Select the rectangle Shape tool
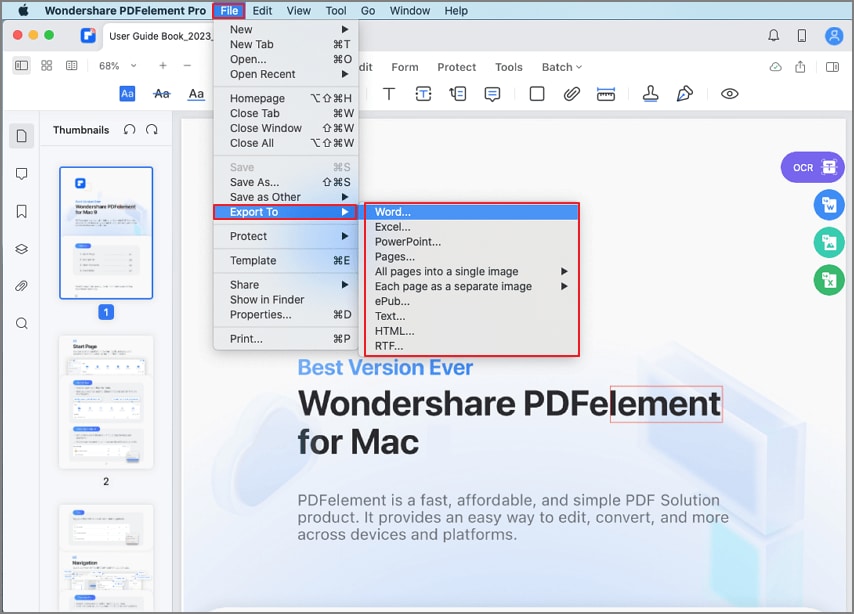Image resolution: width=854 pixels, height=614 pixels. point(537,94)
